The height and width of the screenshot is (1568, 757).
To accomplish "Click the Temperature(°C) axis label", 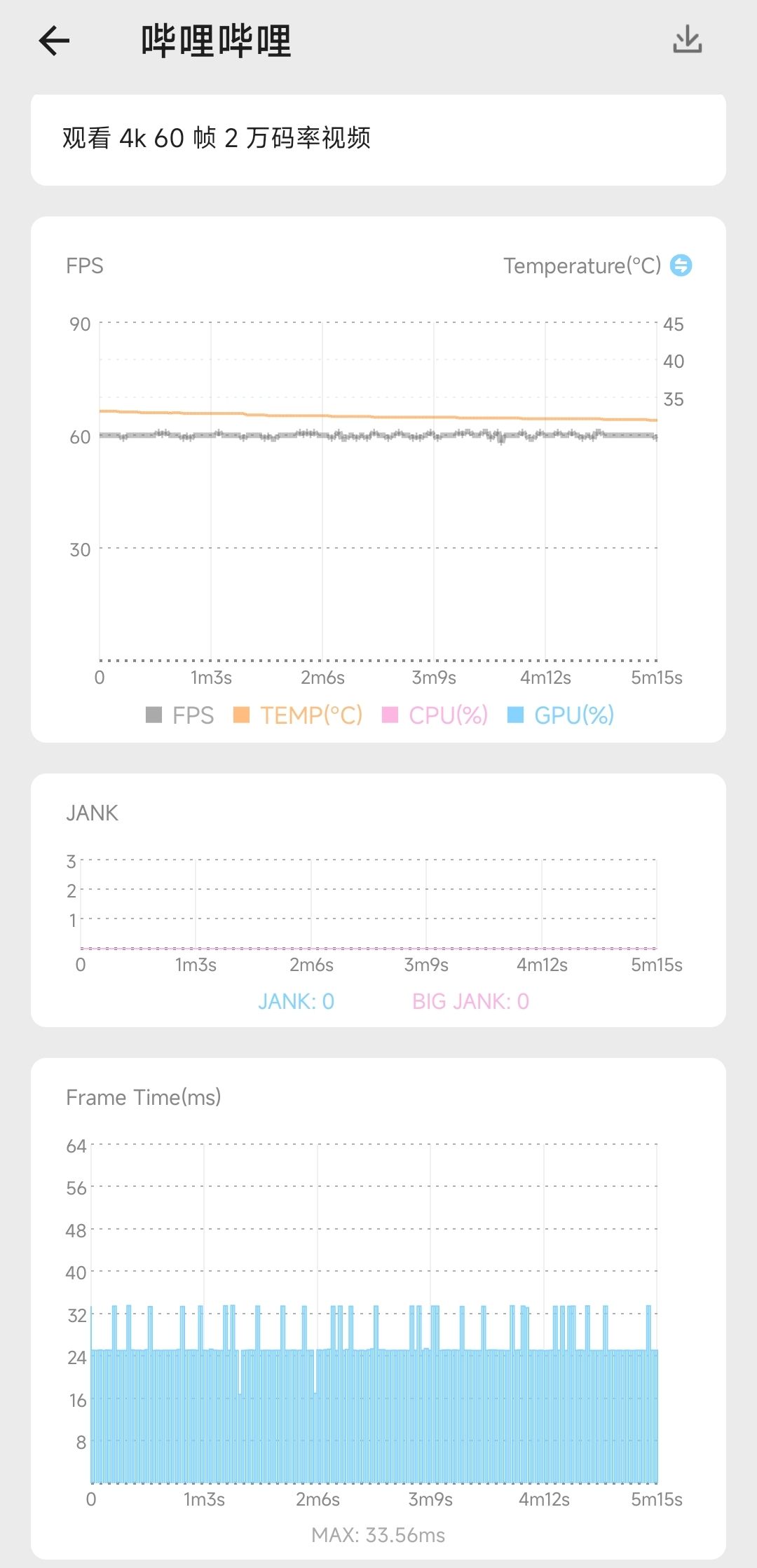I will [582, 266].
